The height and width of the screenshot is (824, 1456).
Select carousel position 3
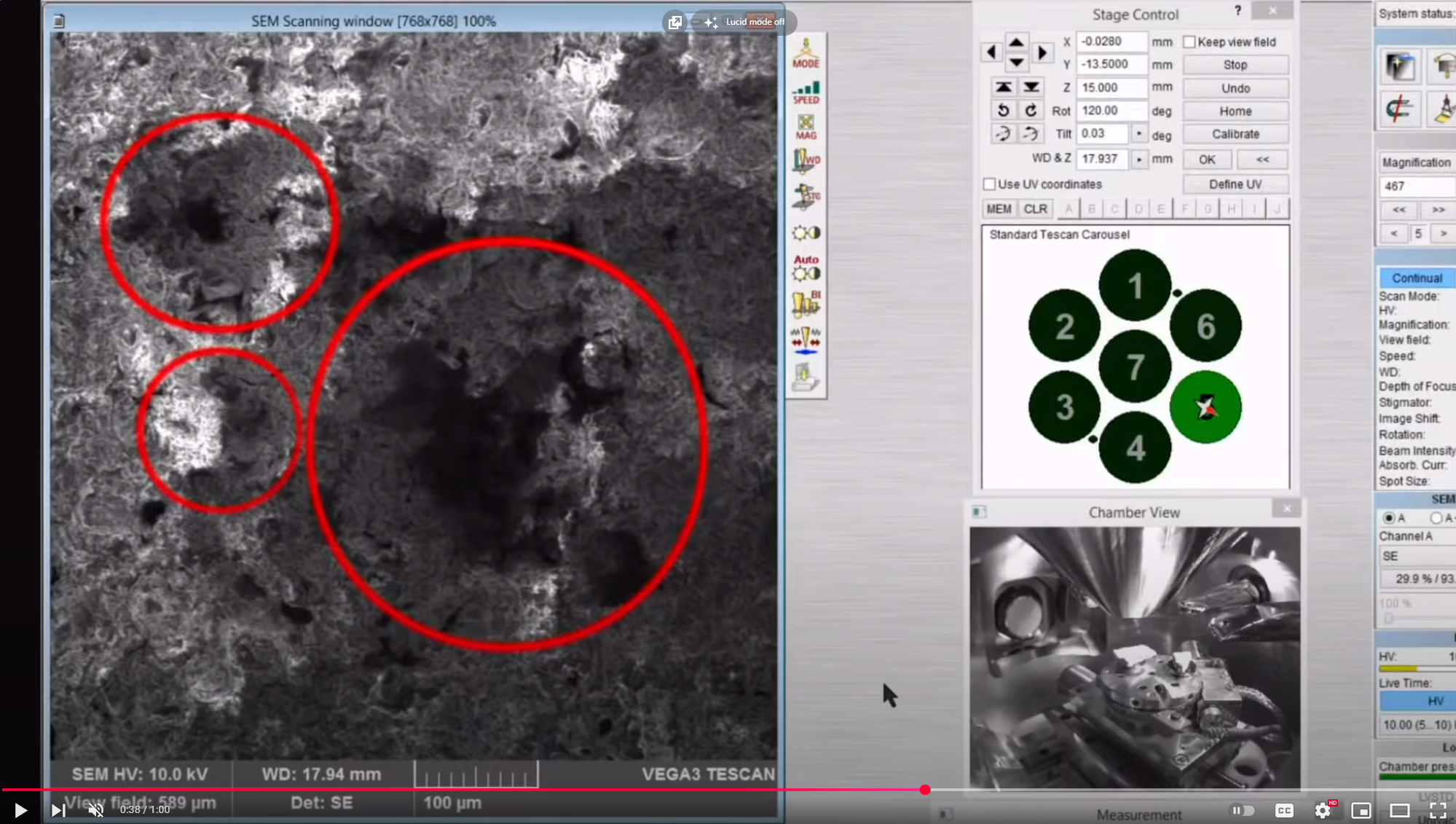[1064, 407]
